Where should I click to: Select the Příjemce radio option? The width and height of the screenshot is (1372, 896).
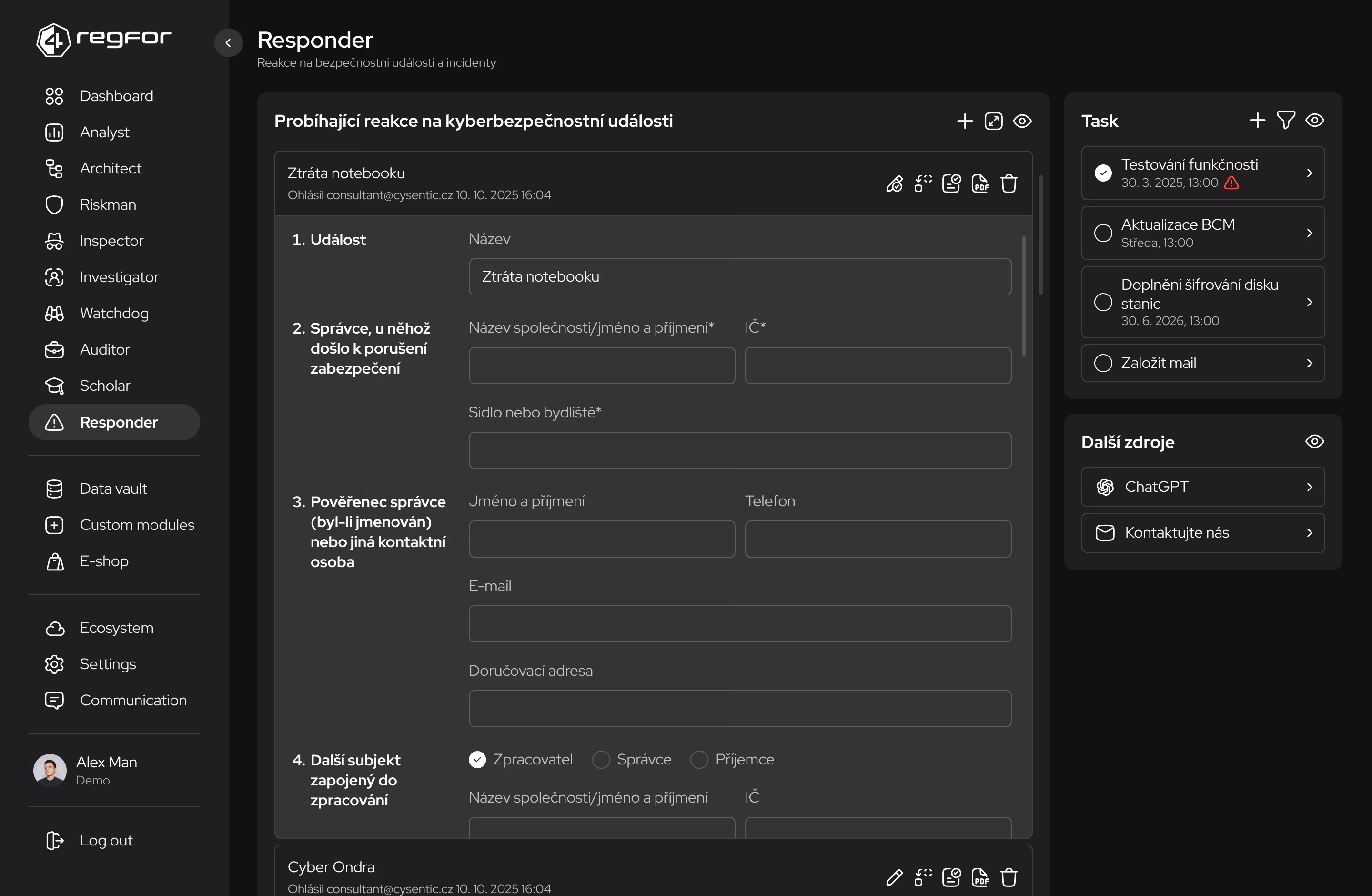click(699, 759)
